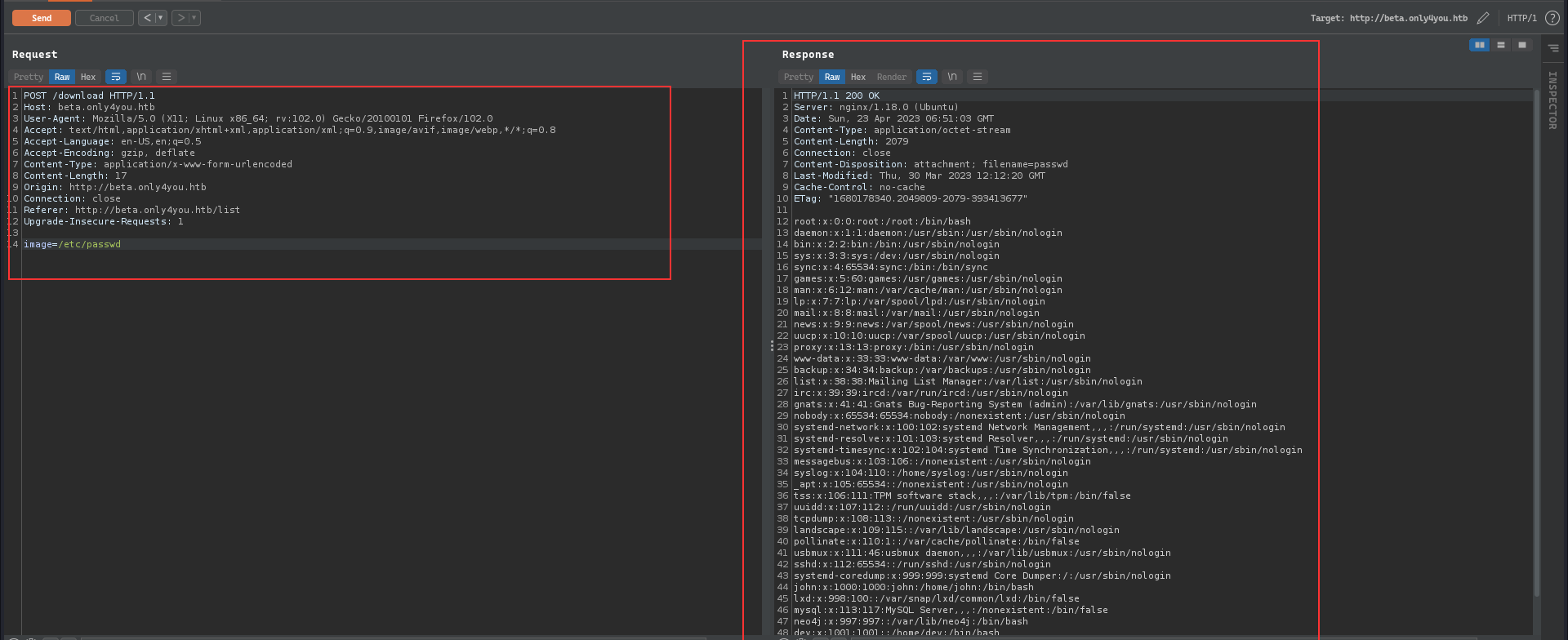Click the 'john:x:1000:1000' passwd entry
The height and width of the screenshot is (640, 1568).
coord(914,587)
